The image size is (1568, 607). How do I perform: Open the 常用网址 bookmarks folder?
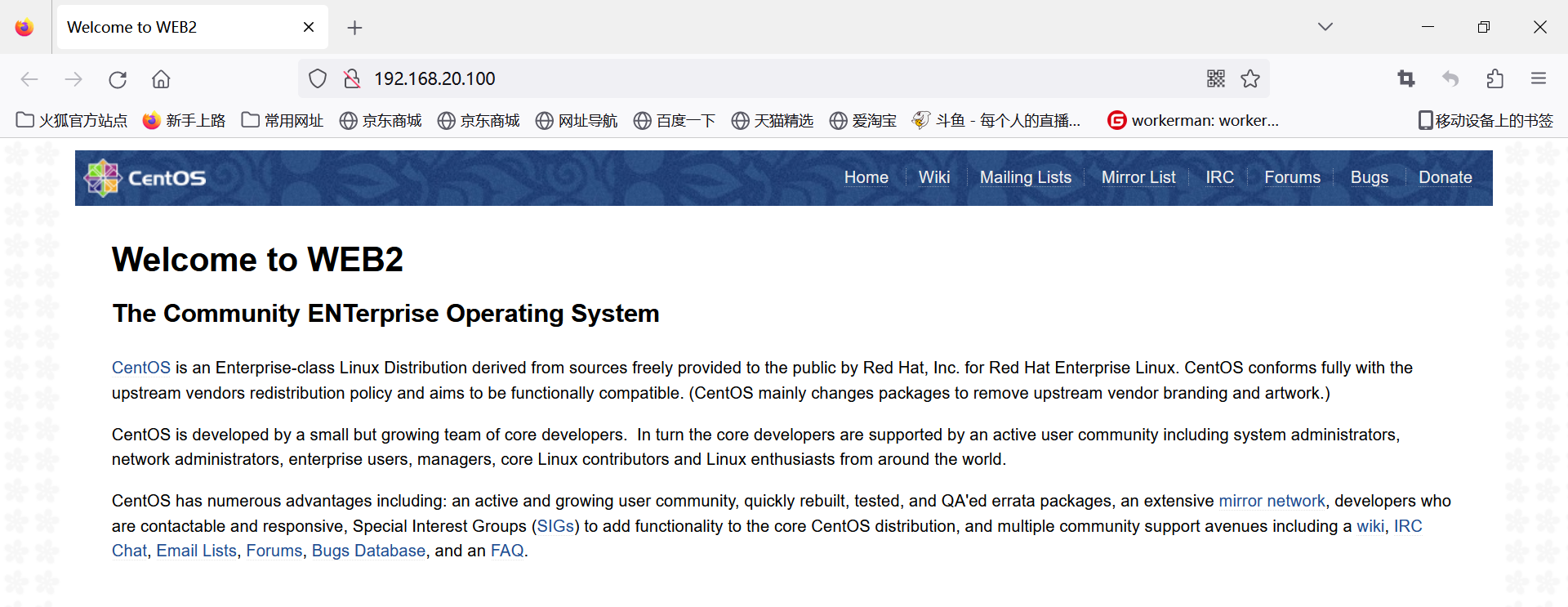click(283, 121)
